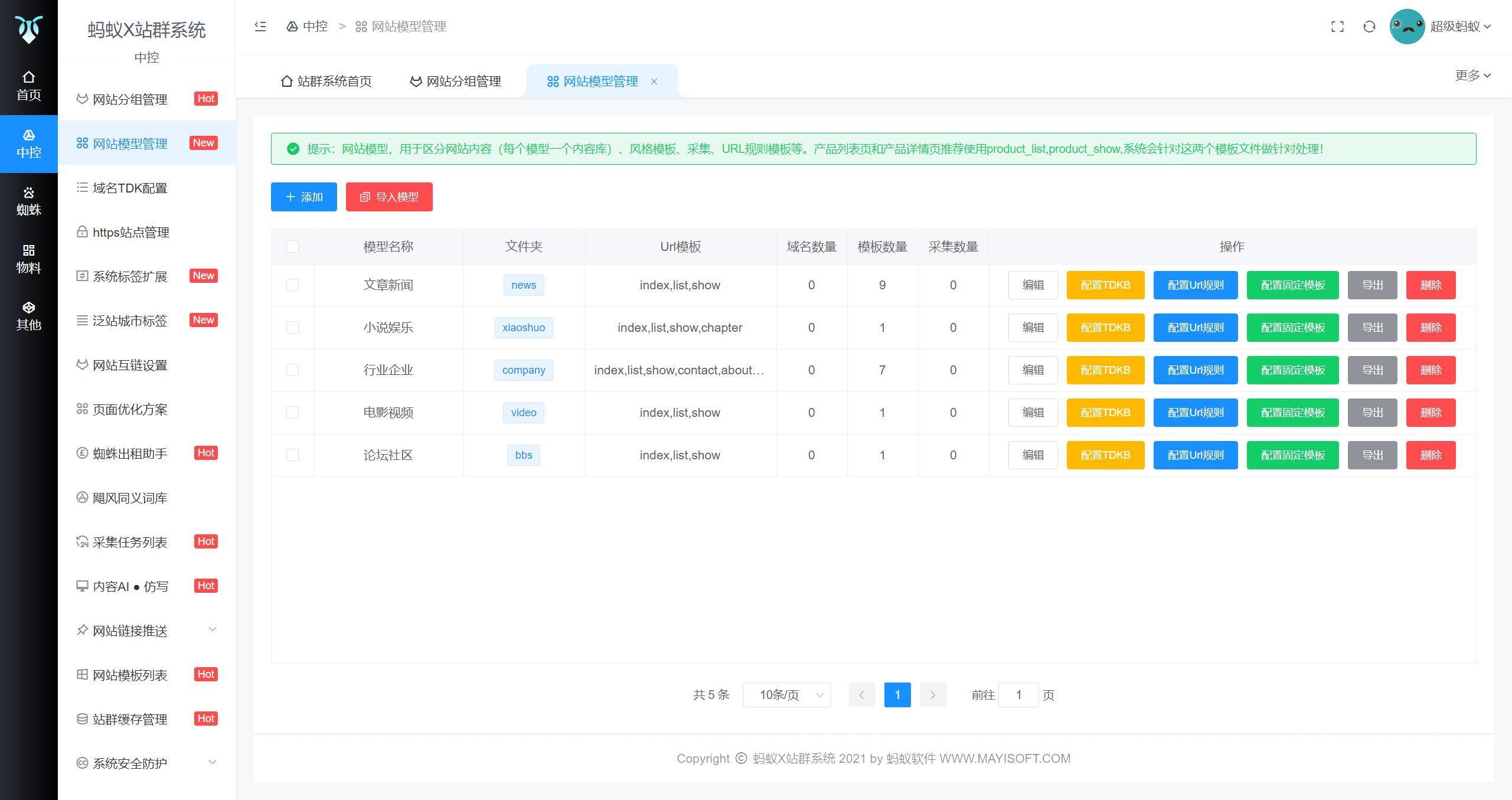Select all rows with the header checkbox
The width and height of the screenshot is (1512, 800).
pyautogui.click(x=292, y=246)
